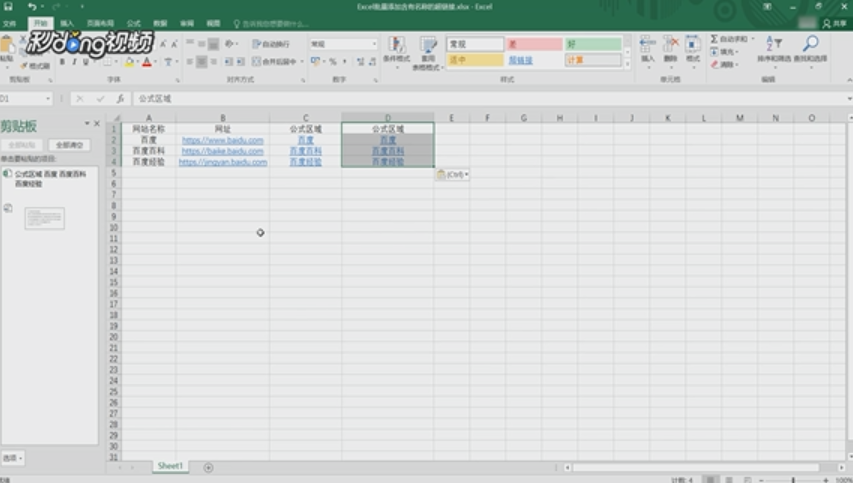Open clipboard pane Options (选项) dropdown

[13, 458]
